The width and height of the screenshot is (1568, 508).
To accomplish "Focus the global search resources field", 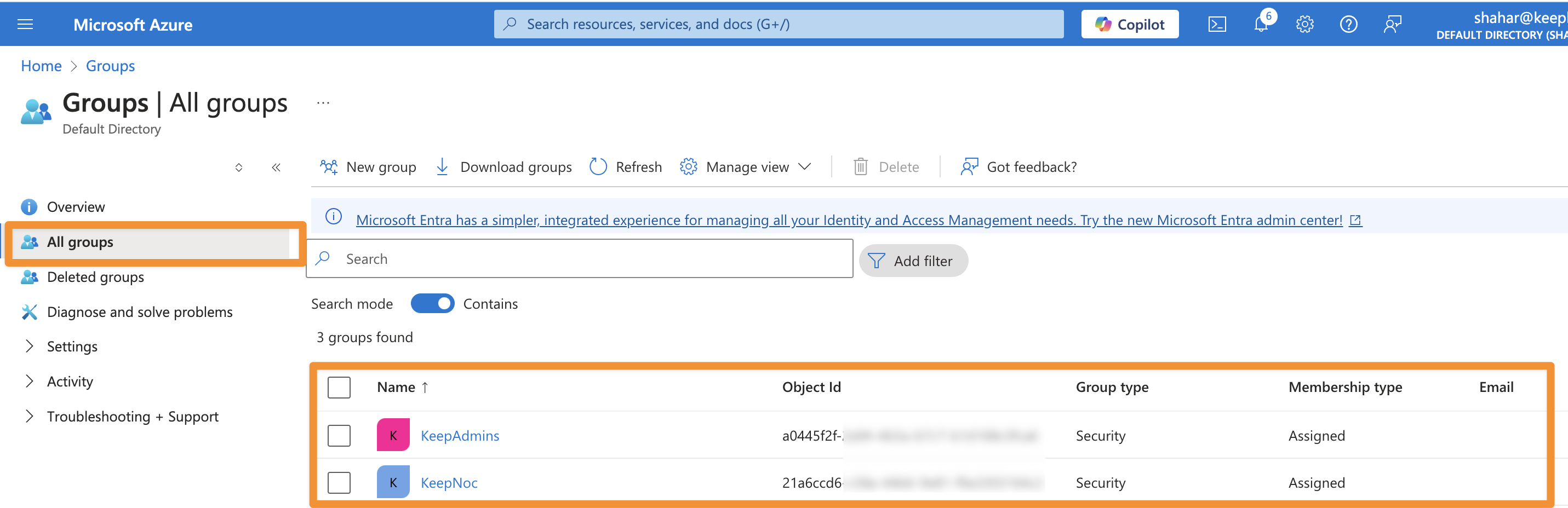I will (779, 24).
